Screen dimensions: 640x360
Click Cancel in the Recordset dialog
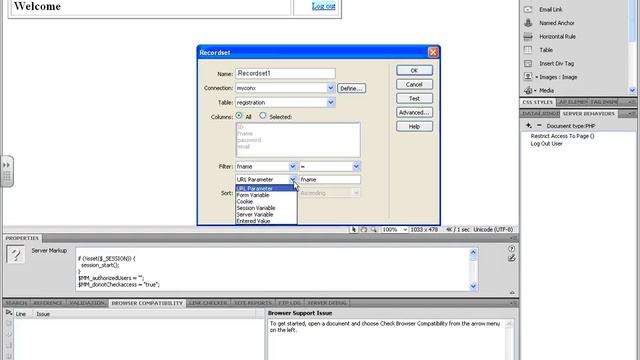pos(414,84)
